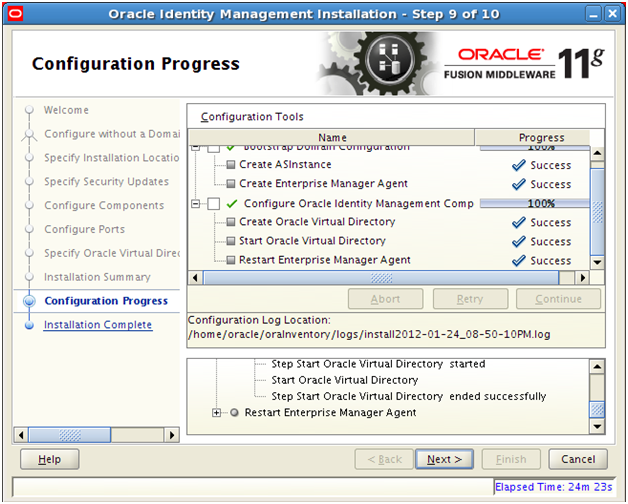Click the Continue button
Image resolution: width=628 pixels, height=504 pixels.
coord(558,299)
